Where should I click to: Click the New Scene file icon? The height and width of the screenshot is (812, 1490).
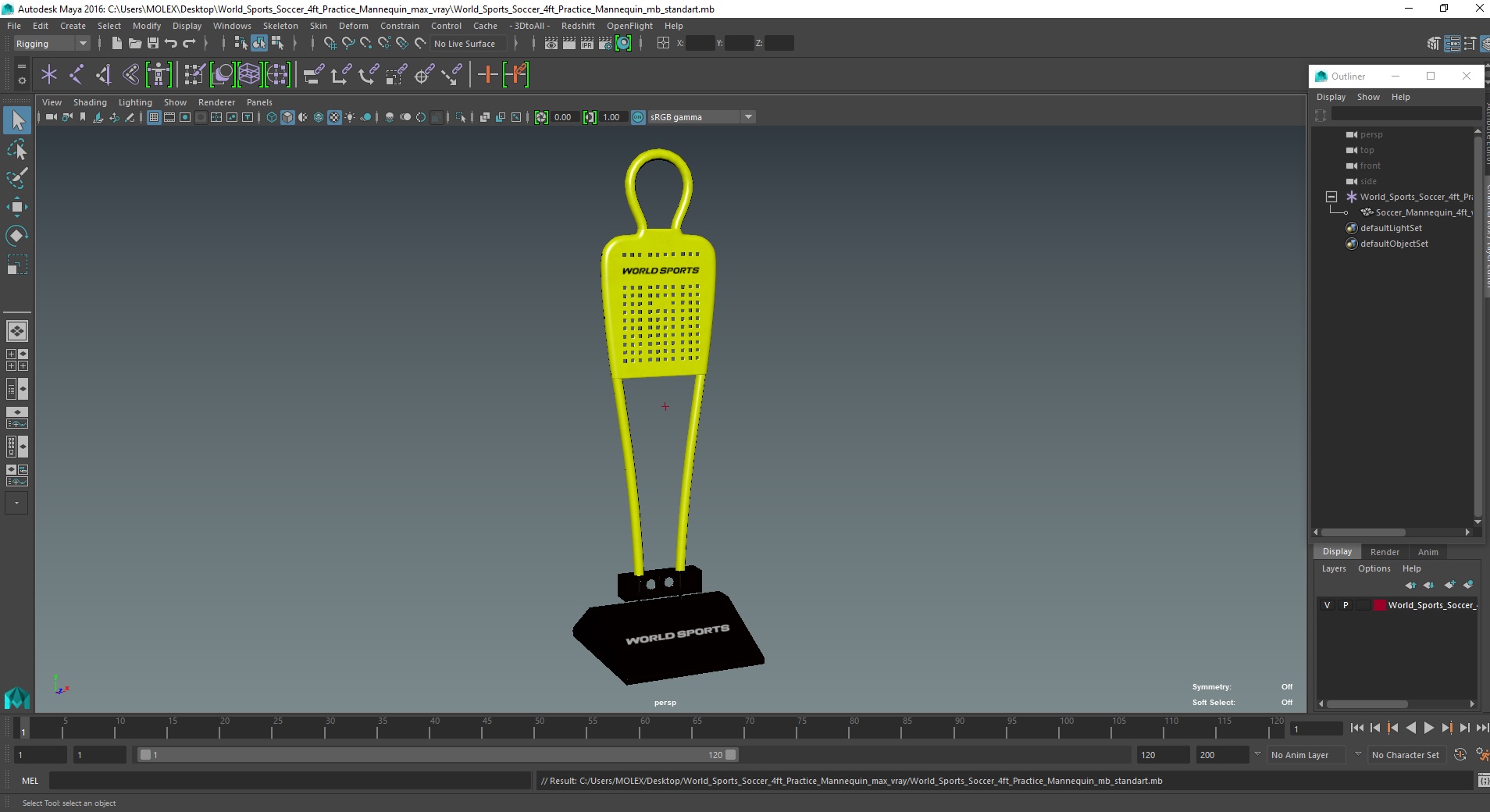pyautogui.click(x=116, y=44)
